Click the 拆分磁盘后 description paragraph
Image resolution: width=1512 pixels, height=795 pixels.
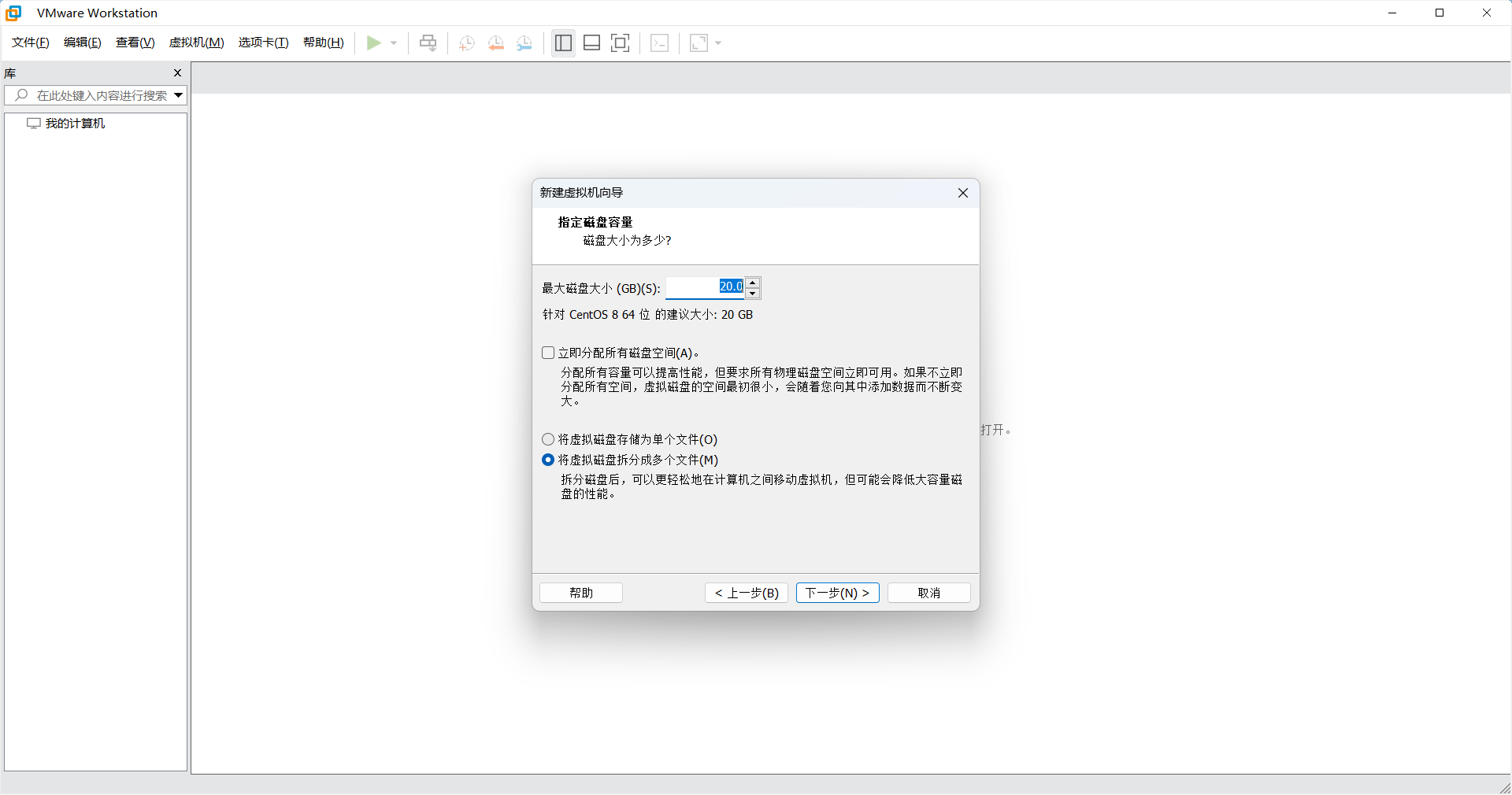click(x=762, y=486)
